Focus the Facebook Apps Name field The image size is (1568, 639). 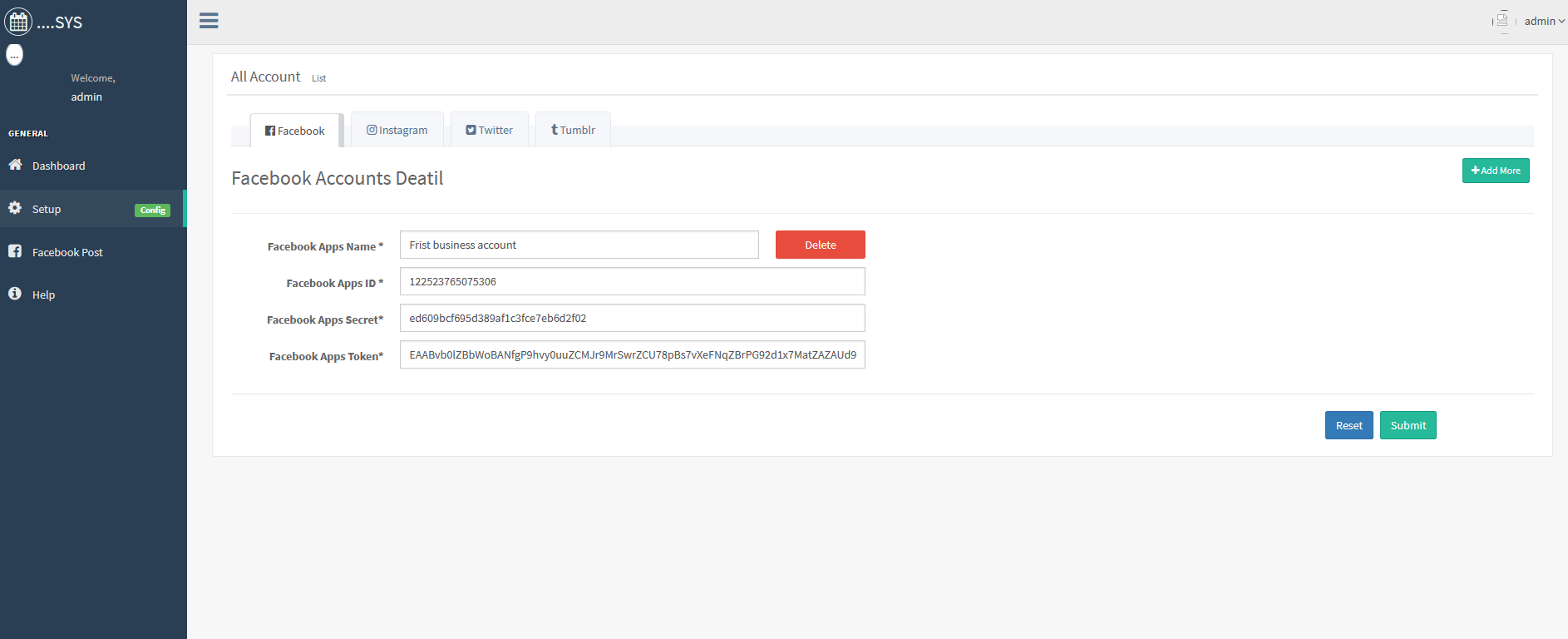pos(579,245)
